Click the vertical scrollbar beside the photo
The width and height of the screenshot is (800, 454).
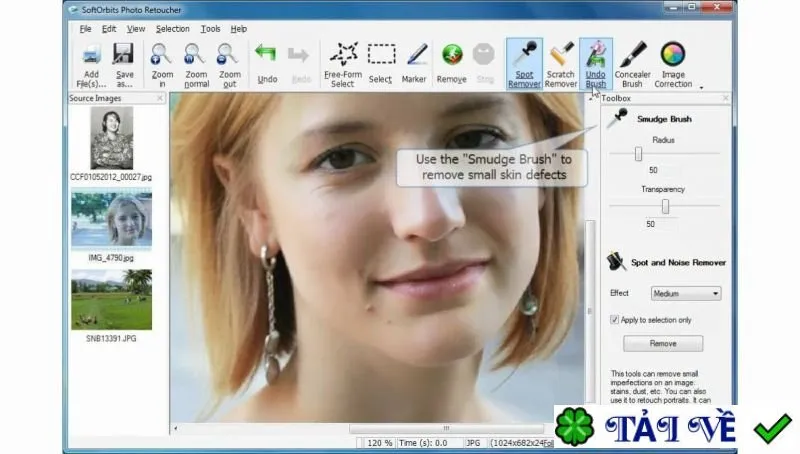[590, 311]
